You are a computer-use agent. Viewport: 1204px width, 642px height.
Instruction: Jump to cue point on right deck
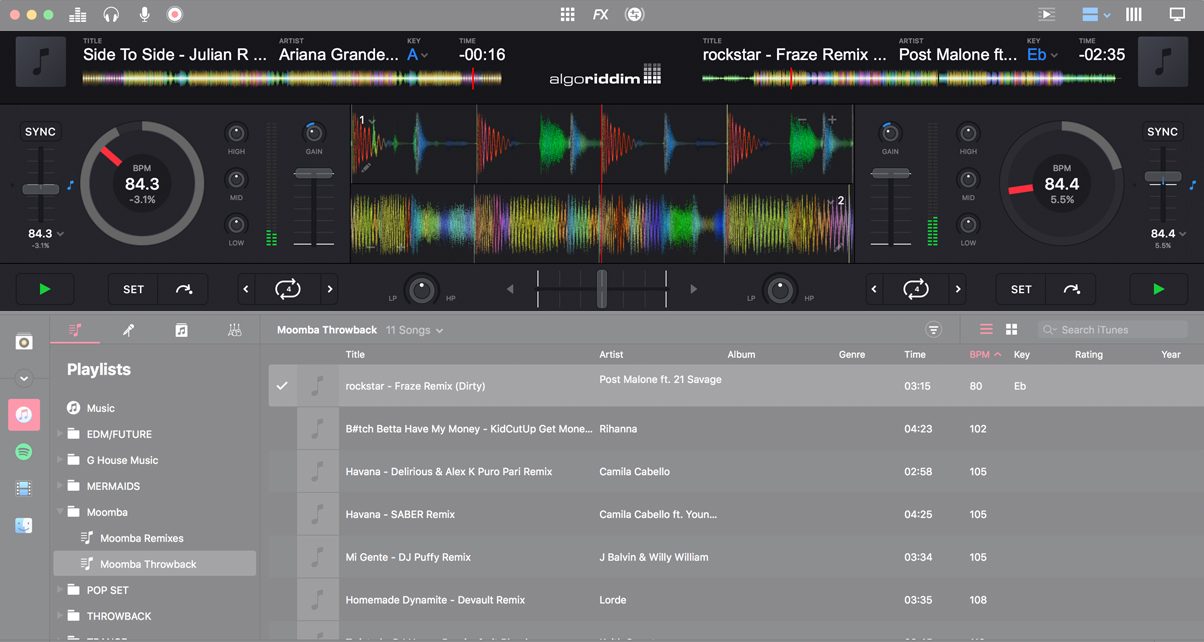click(1071, 289)
